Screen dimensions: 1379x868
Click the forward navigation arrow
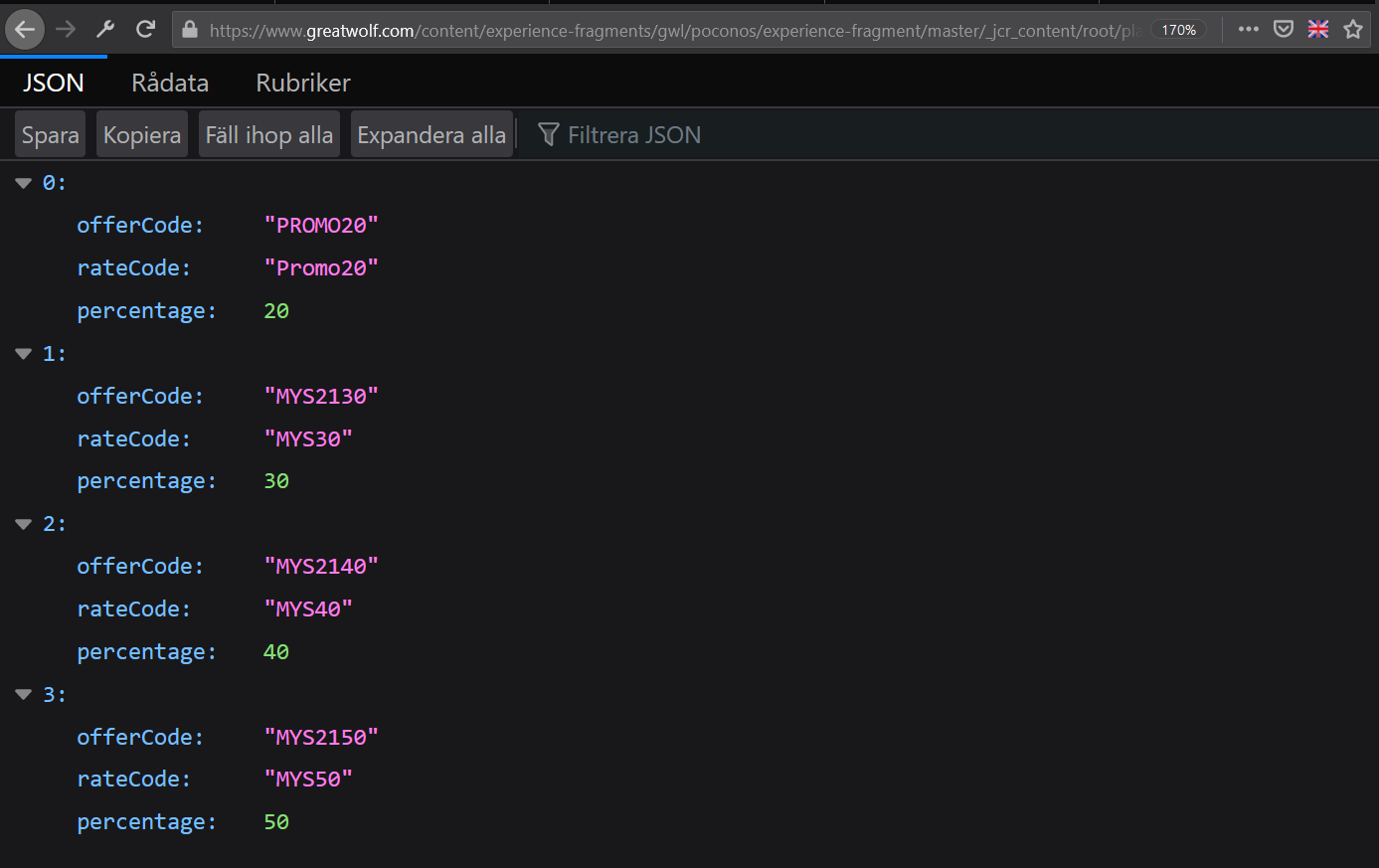click(66, 30)
